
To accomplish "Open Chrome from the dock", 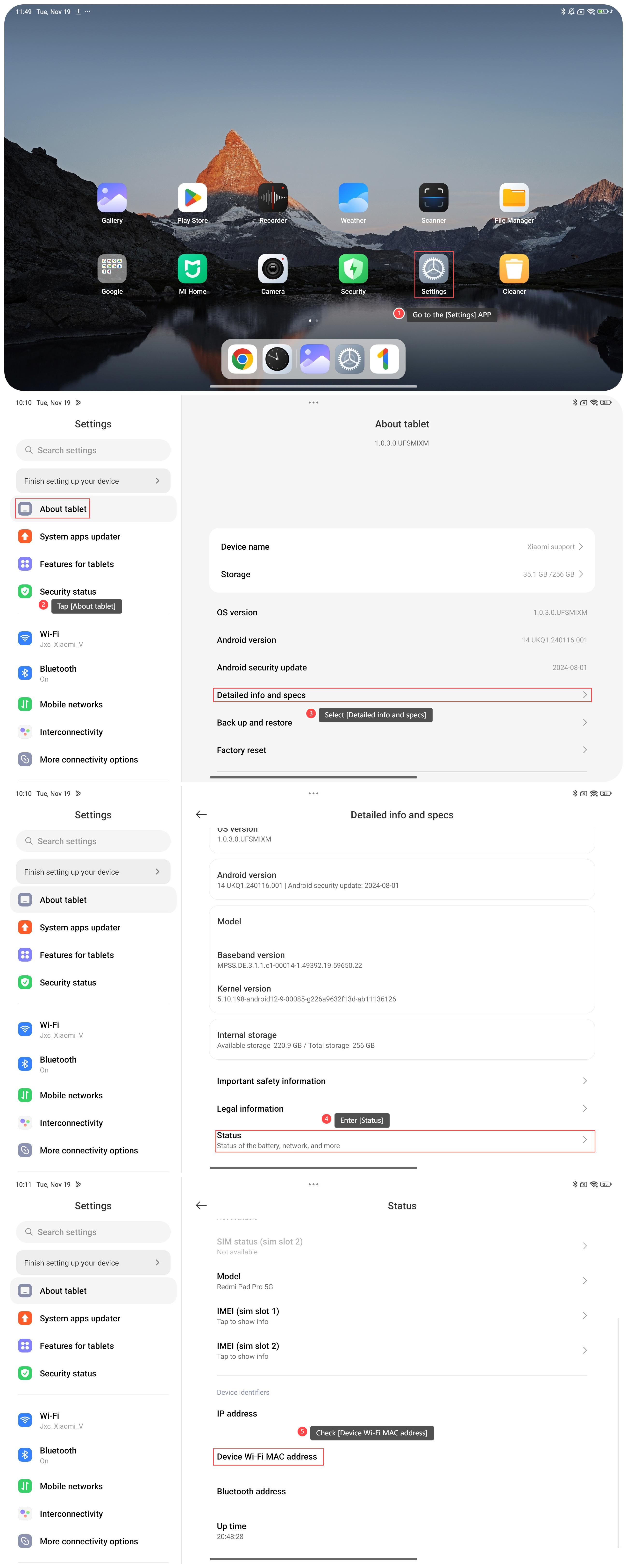I will click(x=242, y=359).
